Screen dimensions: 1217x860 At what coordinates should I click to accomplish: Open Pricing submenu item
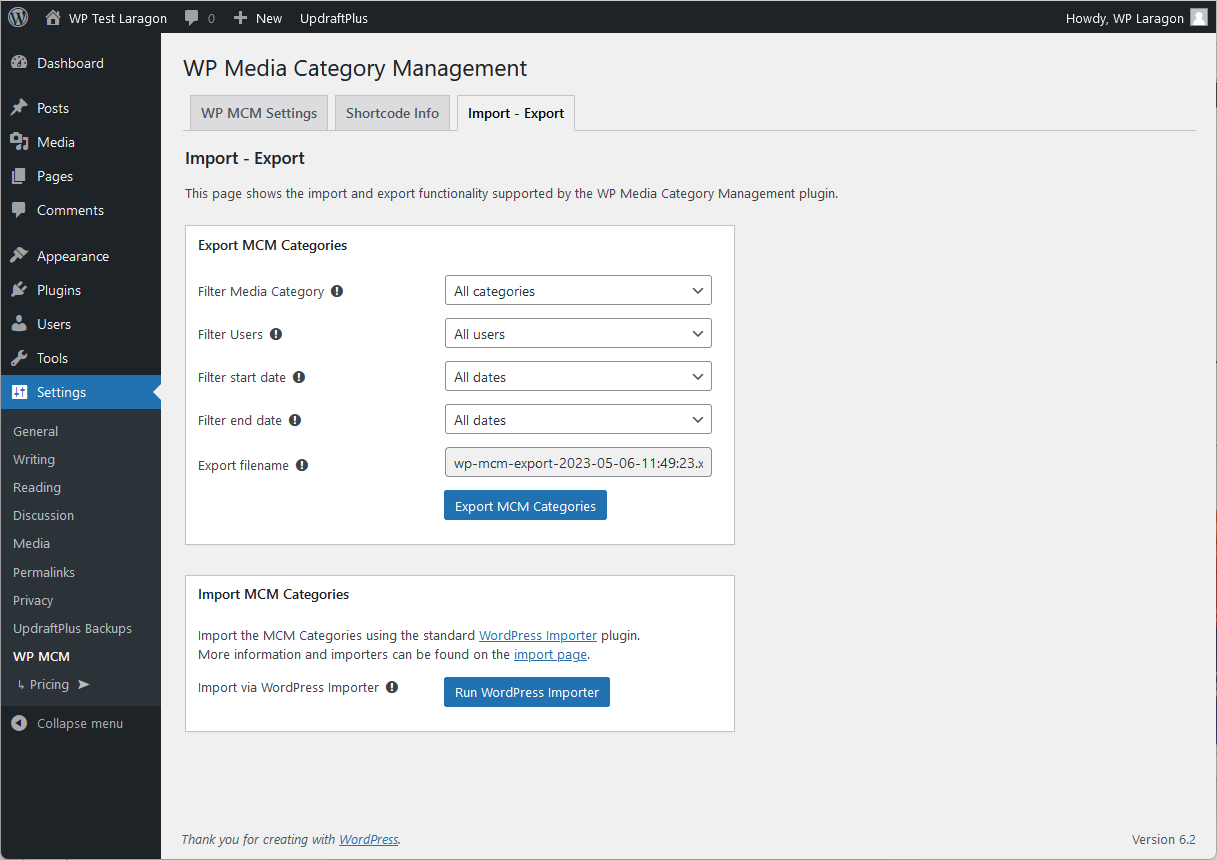pyautogui.click(x=49, y=684)
